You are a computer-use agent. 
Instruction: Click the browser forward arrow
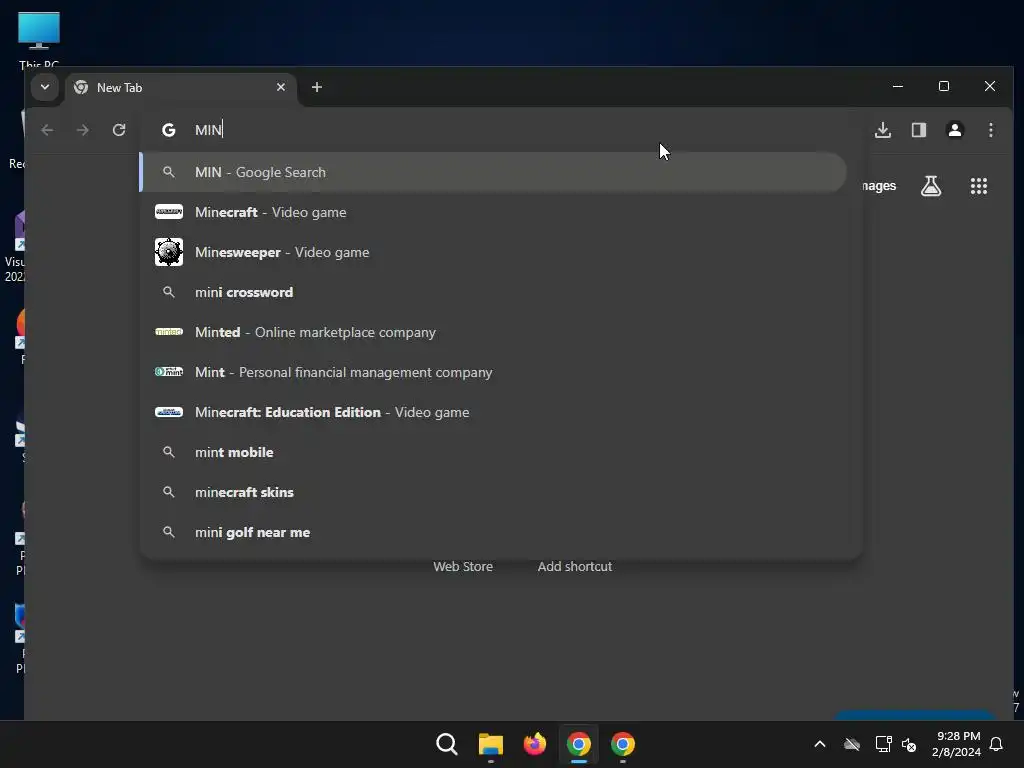click(82, 130)
